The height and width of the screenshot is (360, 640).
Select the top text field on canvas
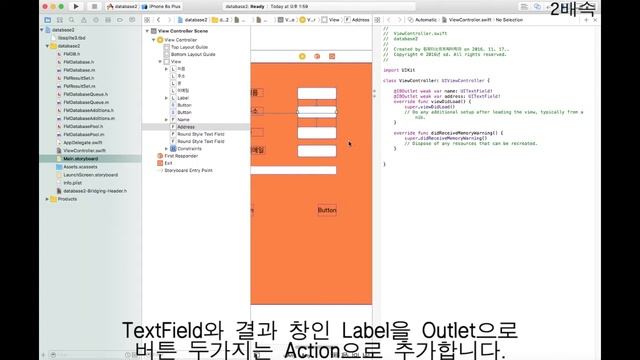(x=317, y=93)
